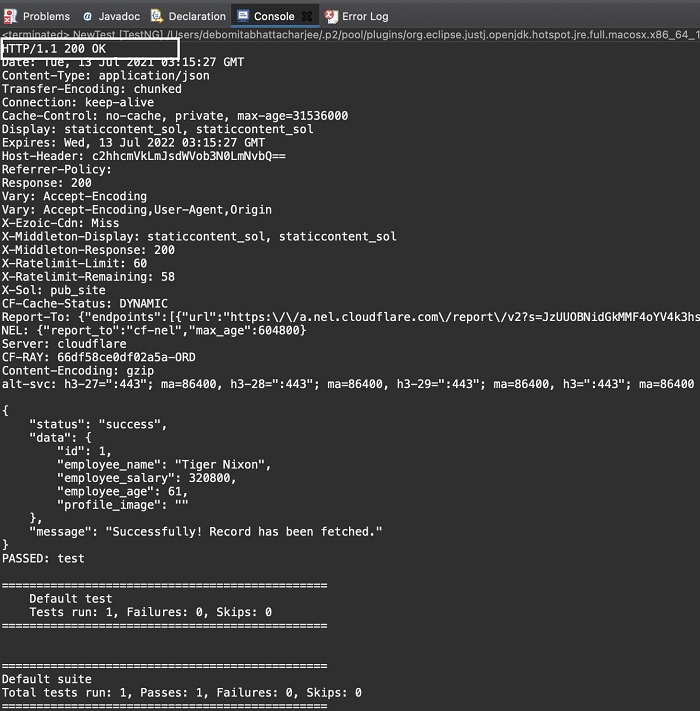
Task: Click the Javadoc @ icon
Action: 88,16
